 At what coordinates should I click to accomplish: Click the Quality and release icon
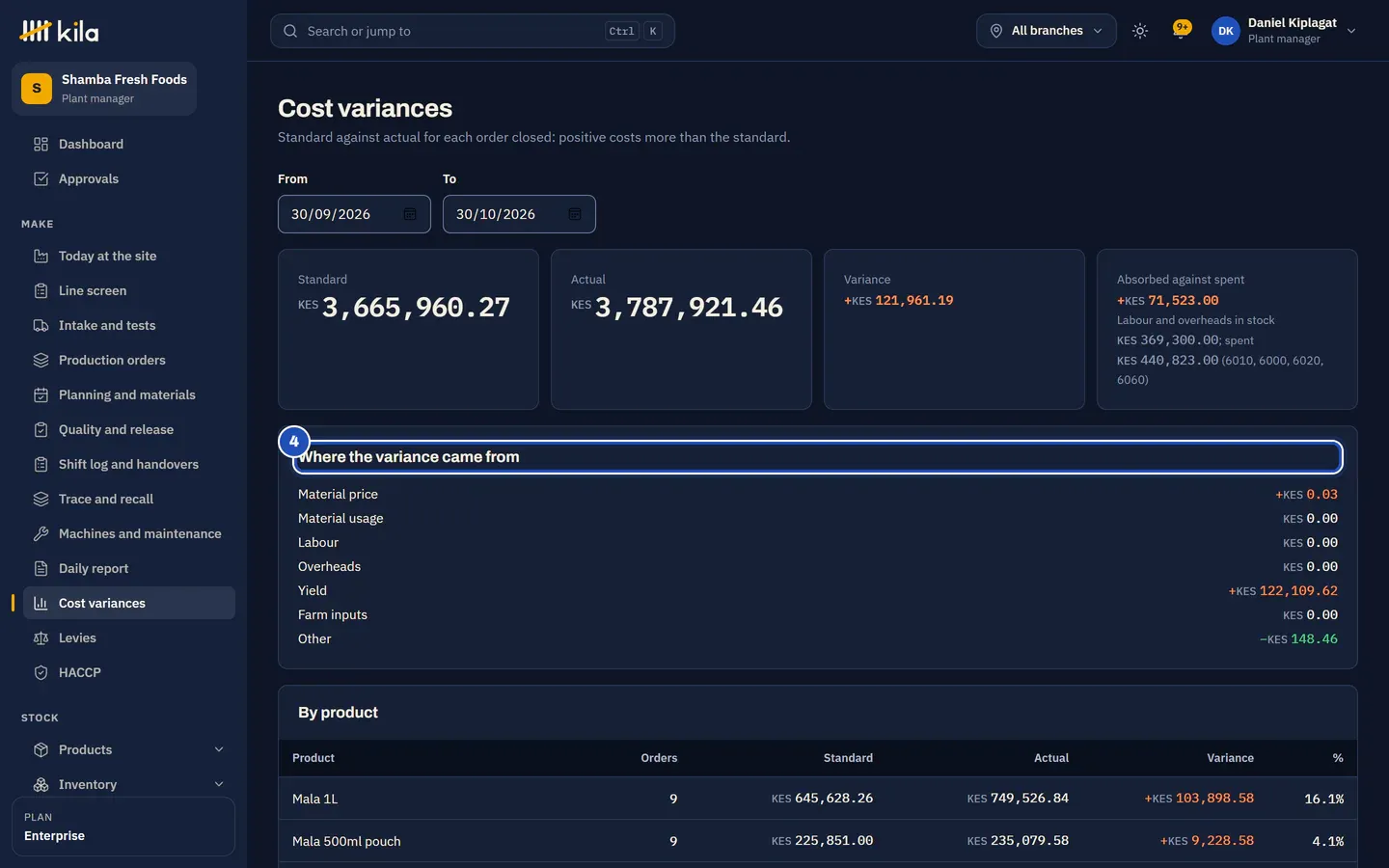41,429
